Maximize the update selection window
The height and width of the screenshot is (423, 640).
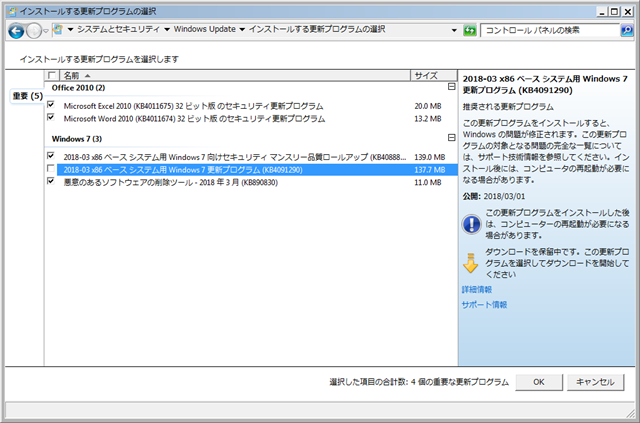click(x=614, y=12)
